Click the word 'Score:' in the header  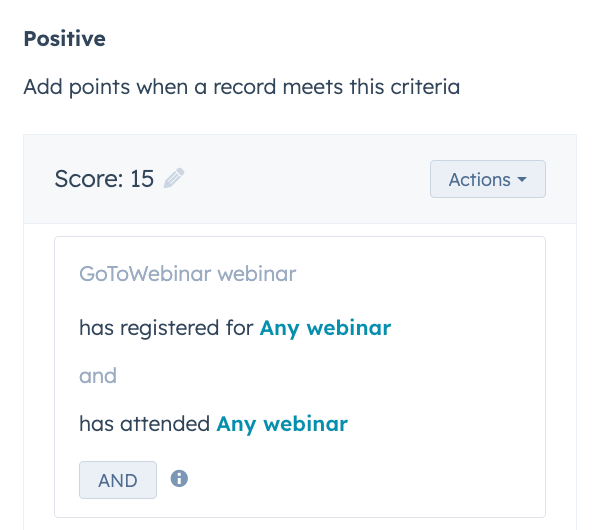click(89, 179)
